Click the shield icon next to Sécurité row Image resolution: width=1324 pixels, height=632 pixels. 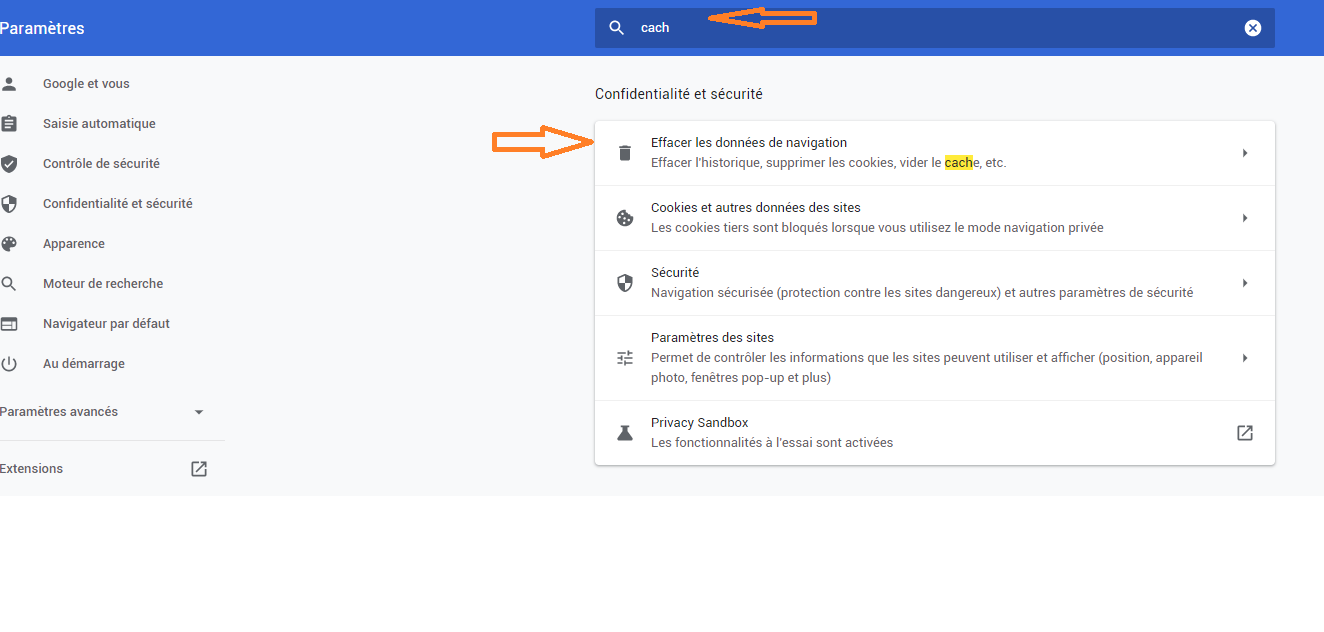click(625, 283)
